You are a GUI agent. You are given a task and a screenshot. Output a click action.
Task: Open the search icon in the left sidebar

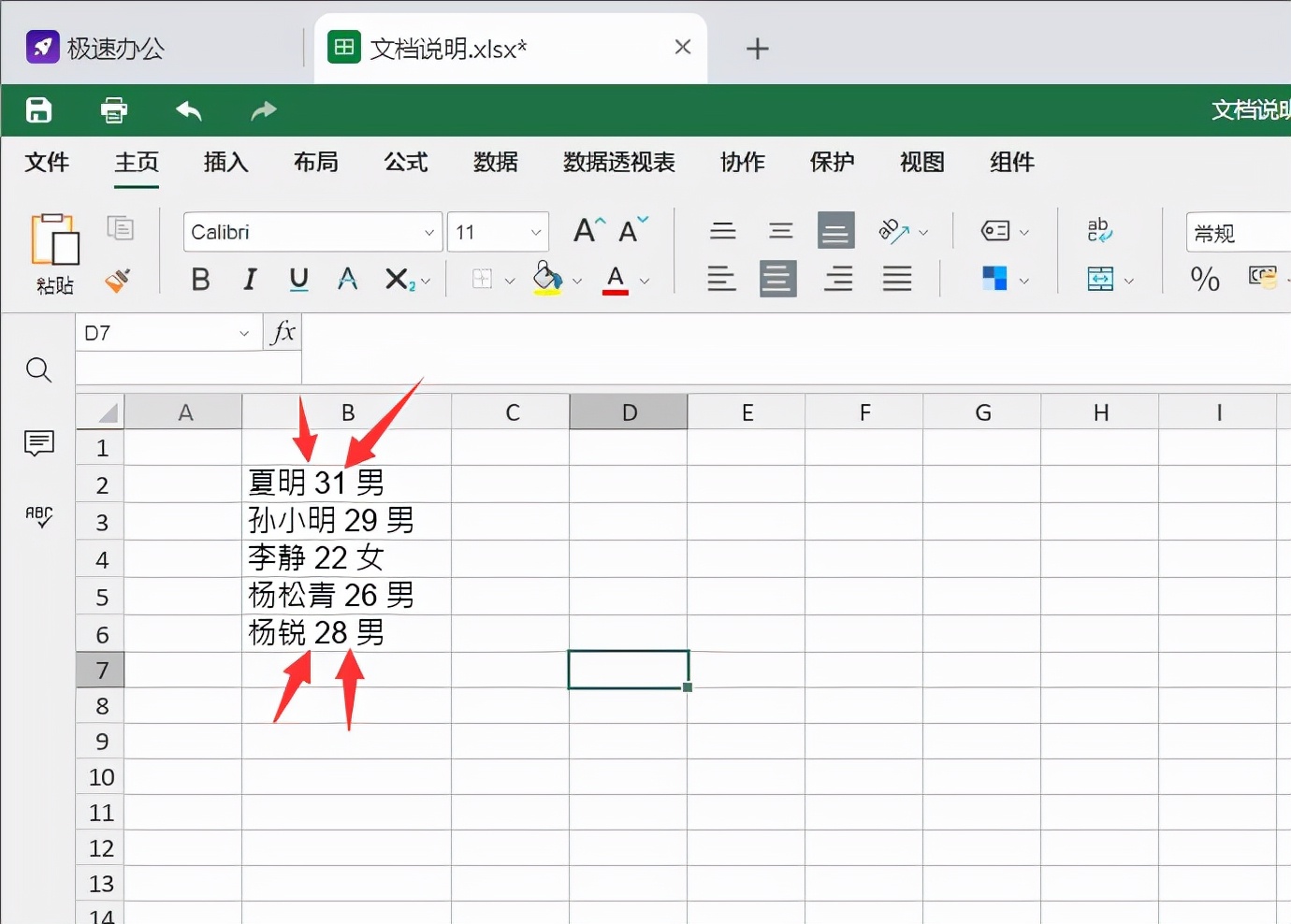point(38,369)
